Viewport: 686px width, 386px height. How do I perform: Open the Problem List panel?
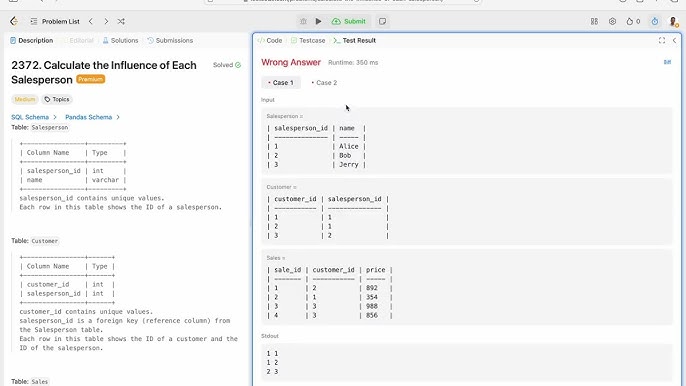55,21
